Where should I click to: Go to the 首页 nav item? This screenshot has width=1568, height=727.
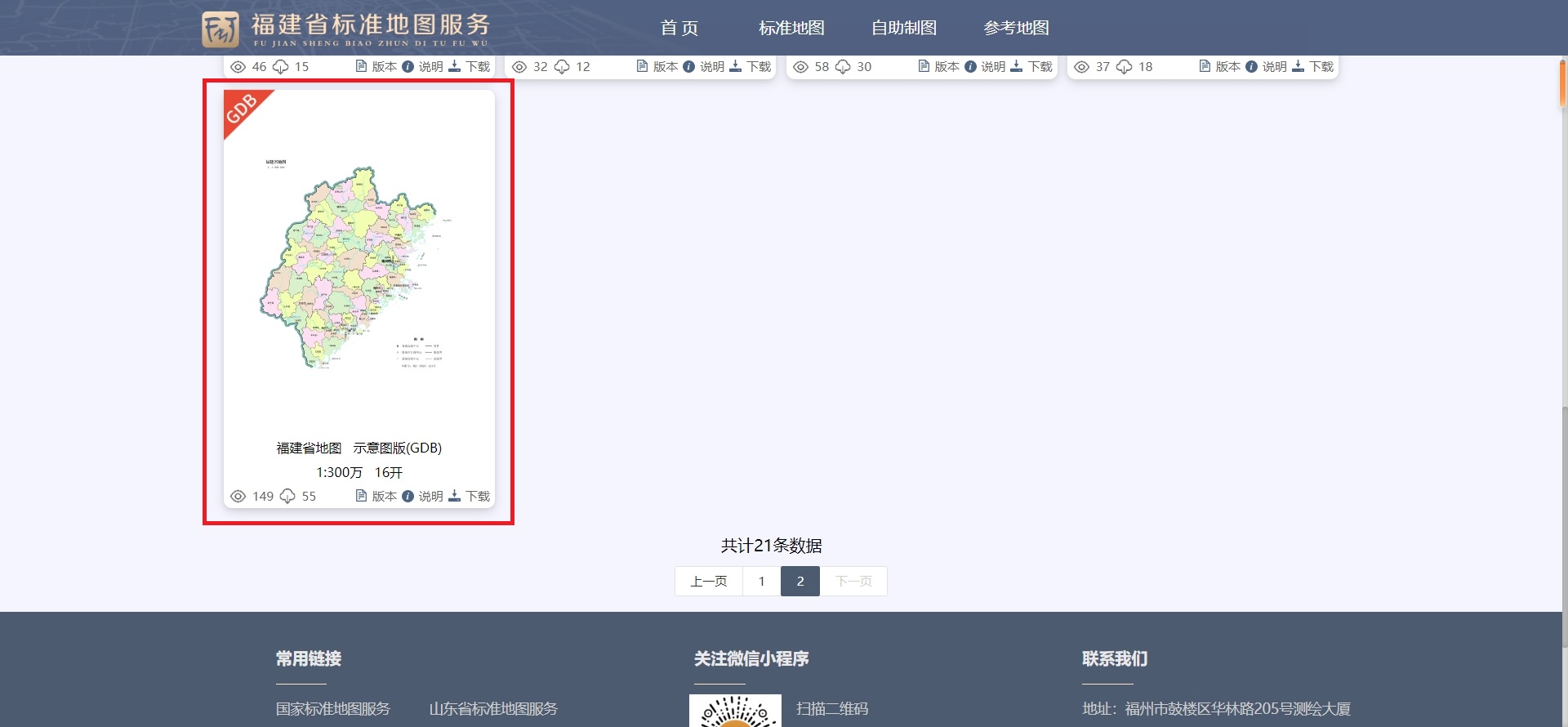pyautogui.click(x=679, y=28)
